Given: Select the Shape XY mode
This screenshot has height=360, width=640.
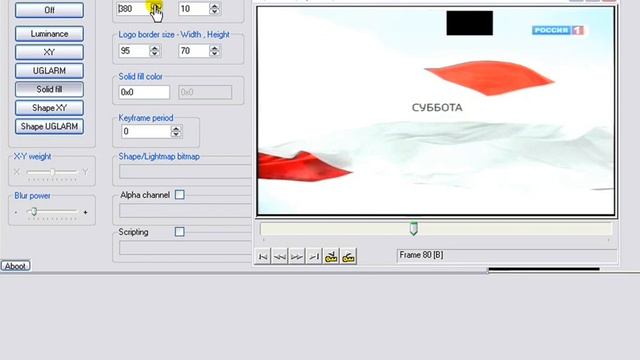Looking at the screenshot, I should [49, 108].
